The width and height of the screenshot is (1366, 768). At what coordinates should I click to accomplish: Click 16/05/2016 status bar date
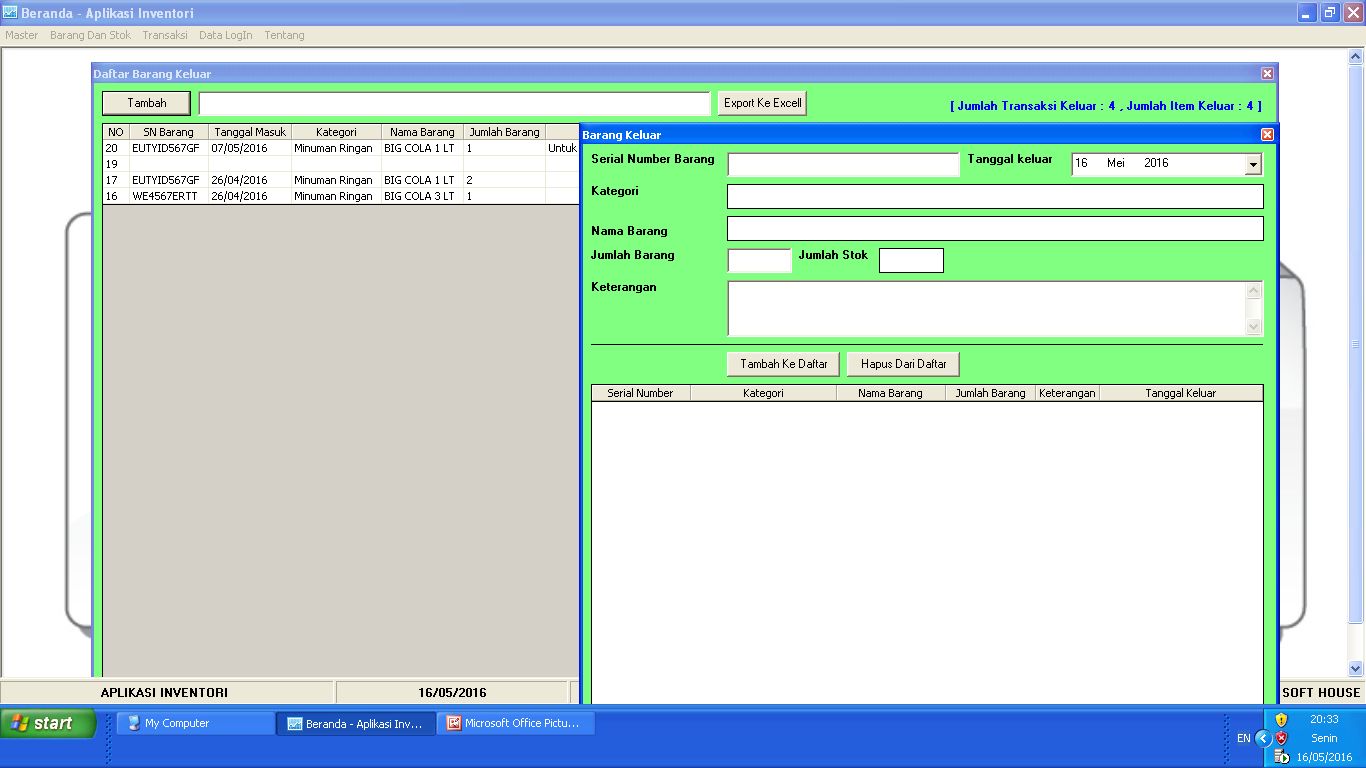pos(452,692)
